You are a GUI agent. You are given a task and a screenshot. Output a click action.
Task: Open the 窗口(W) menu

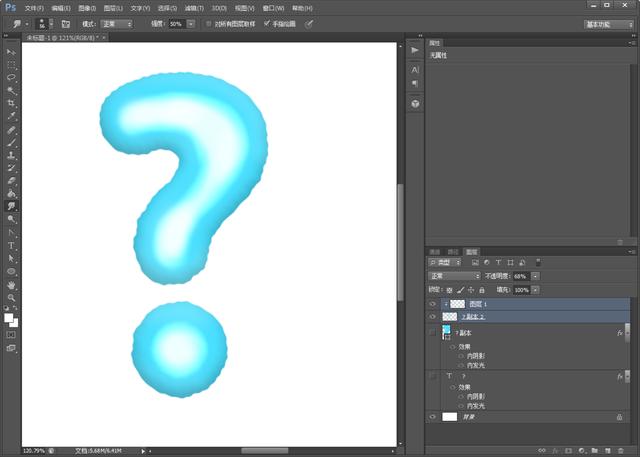[x=273, y=8]
